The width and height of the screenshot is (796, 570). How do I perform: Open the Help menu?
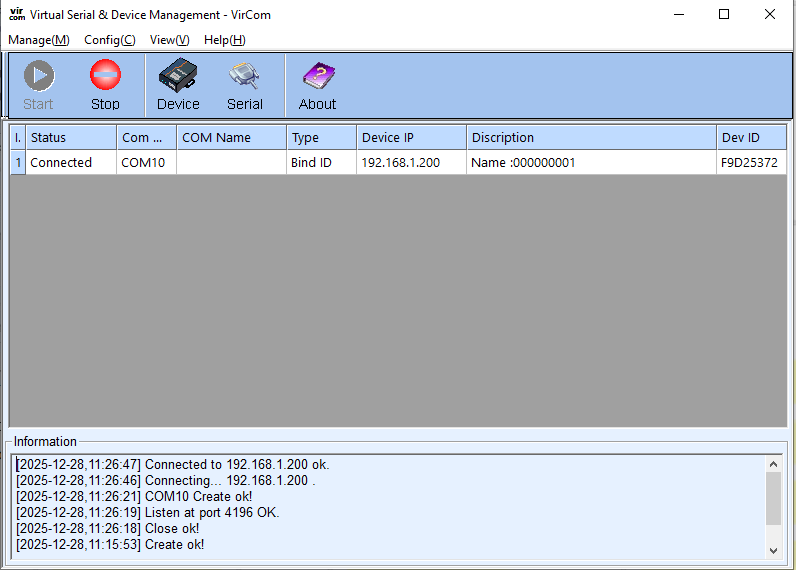coord(224,40)
